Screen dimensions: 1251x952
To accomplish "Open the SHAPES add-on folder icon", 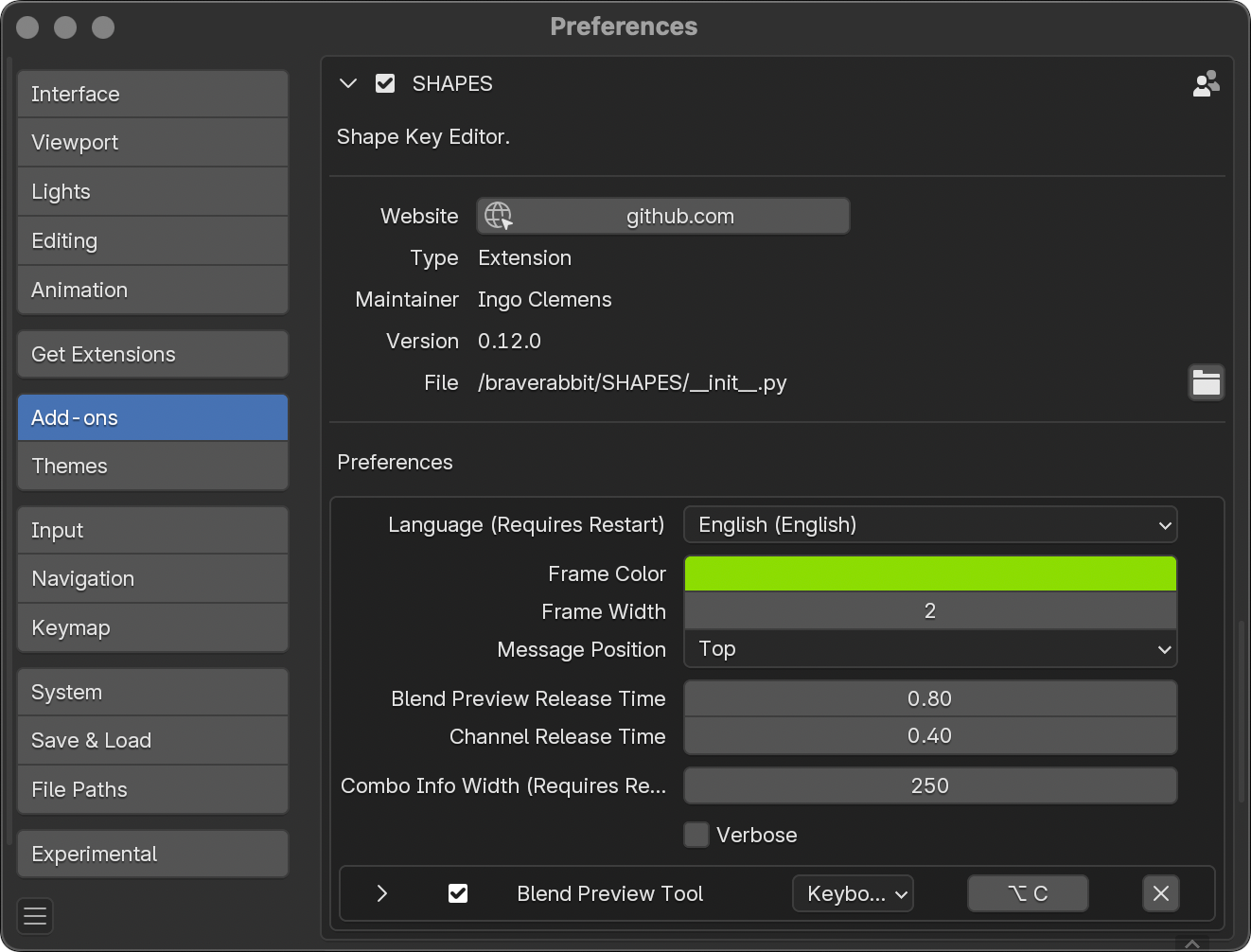I will click(1206, 382).
